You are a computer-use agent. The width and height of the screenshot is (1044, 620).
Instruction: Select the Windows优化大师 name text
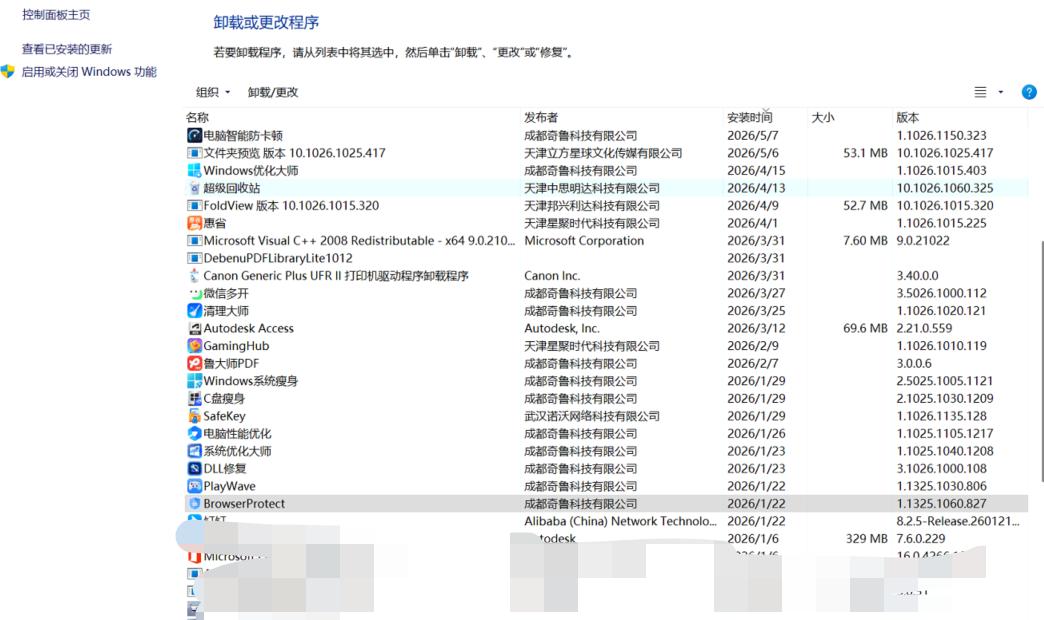[x=251, y=170]
